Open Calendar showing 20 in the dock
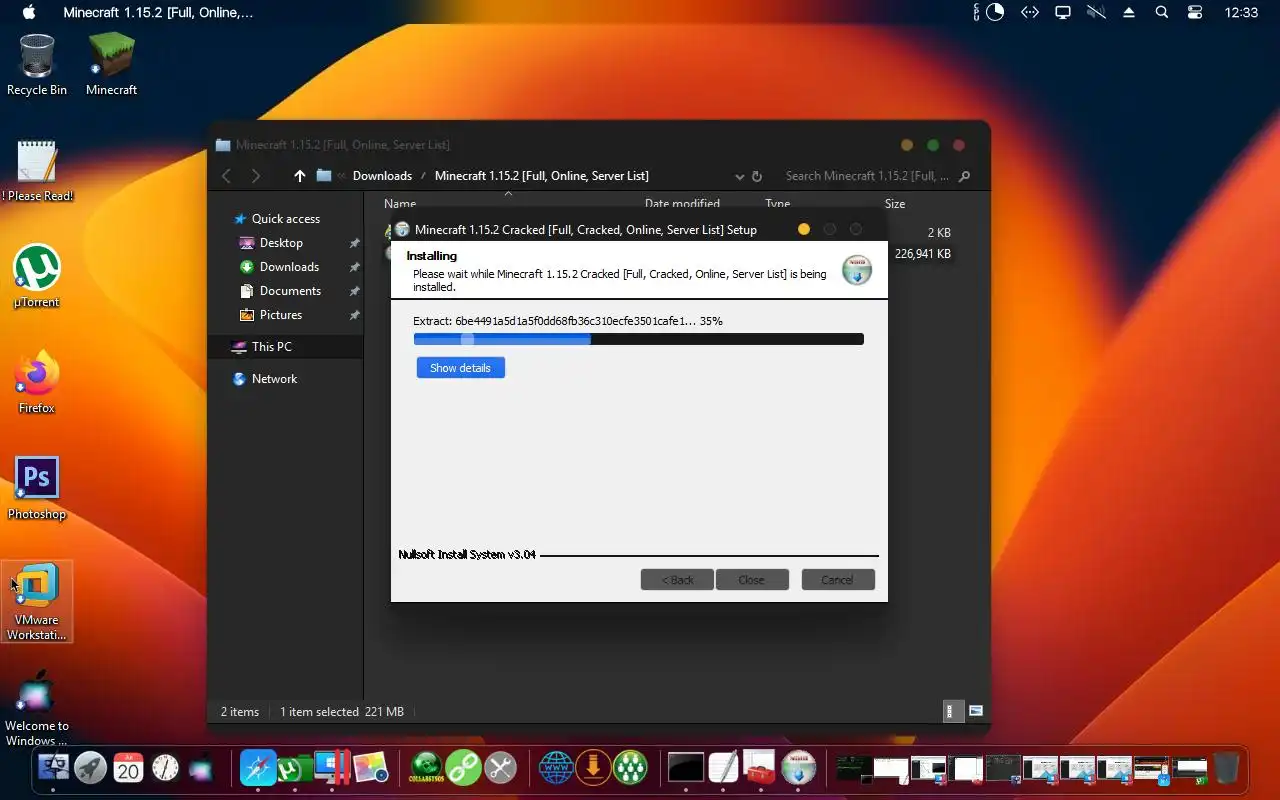Screen dimensions: 1280x800 click(128, 768)
